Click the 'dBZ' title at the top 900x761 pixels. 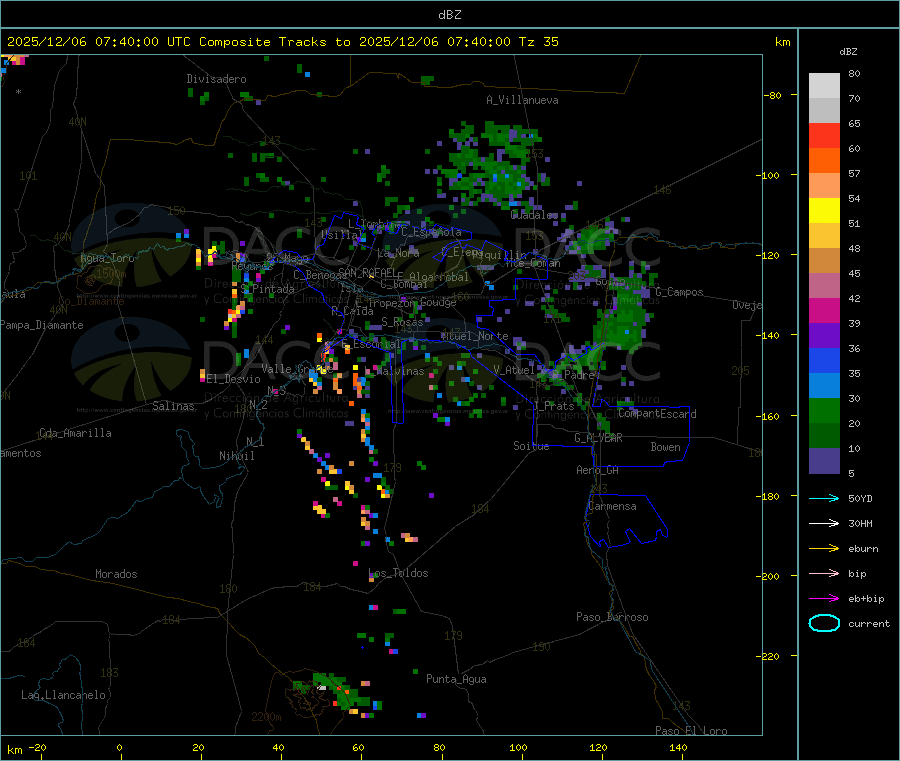(x=449, y=15)
